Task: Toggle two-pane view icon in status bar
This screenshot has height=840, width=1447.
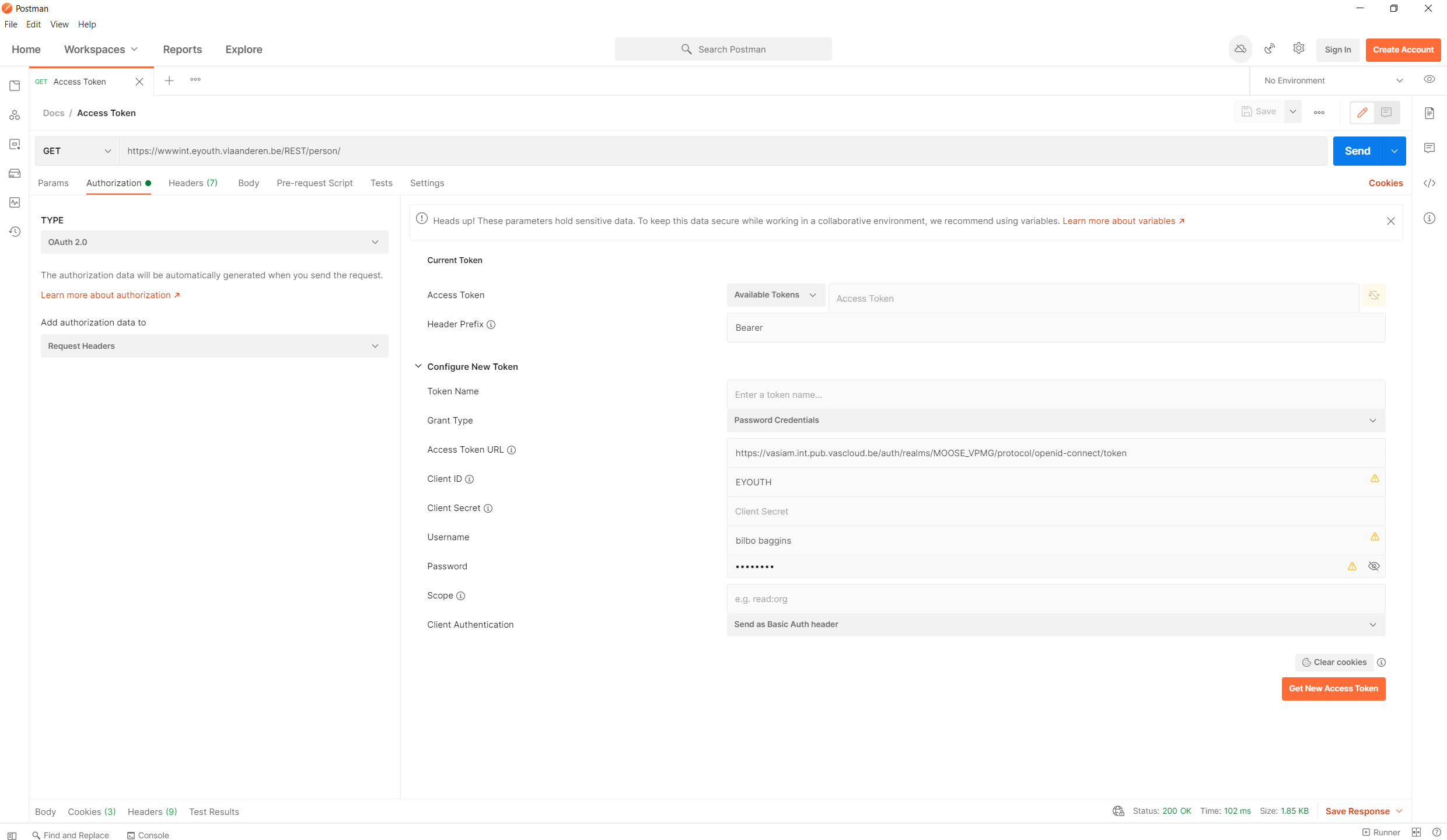Action: [1416, 832]
